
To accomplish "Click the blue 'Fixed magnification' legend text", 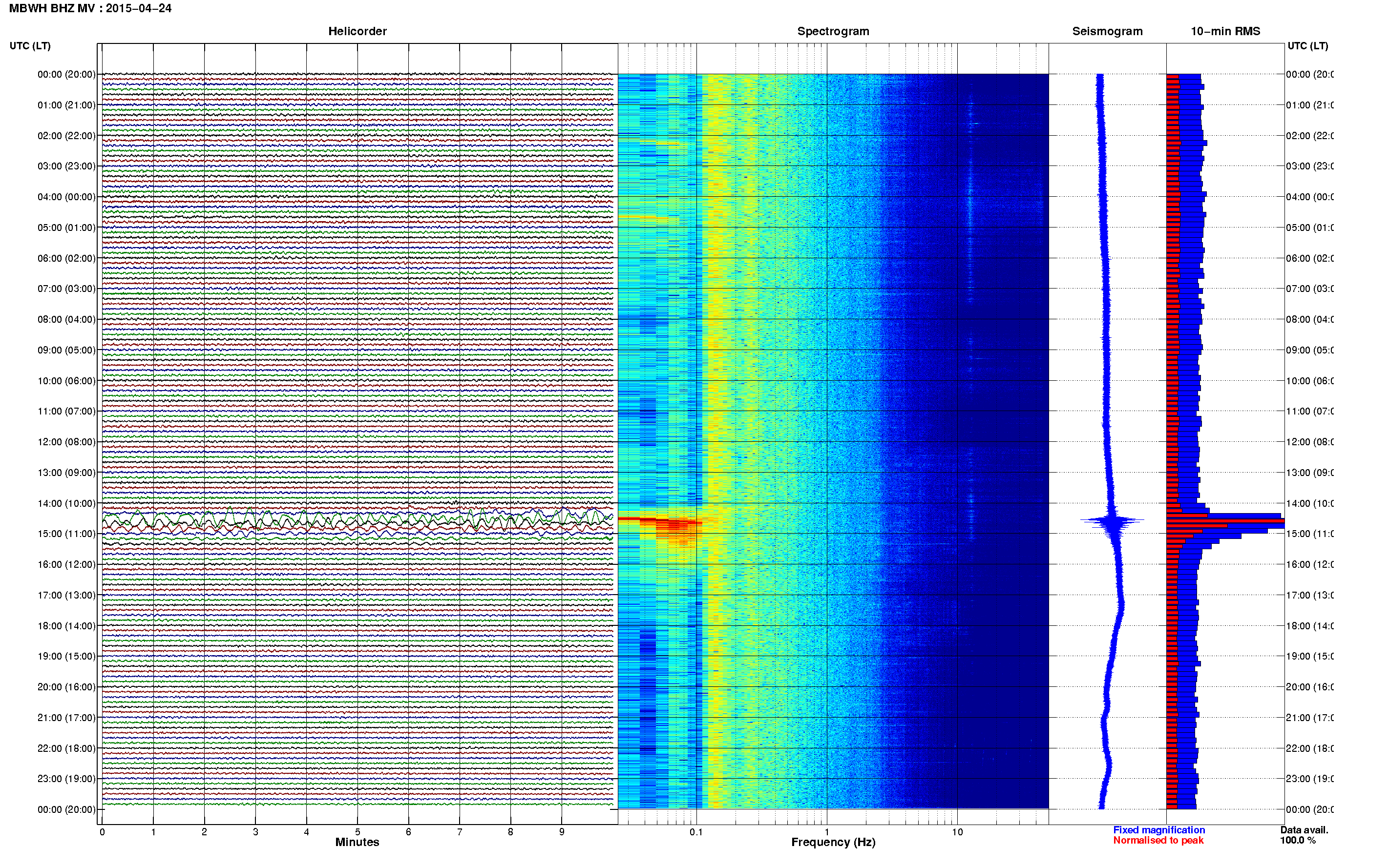I will point(1159,830).
